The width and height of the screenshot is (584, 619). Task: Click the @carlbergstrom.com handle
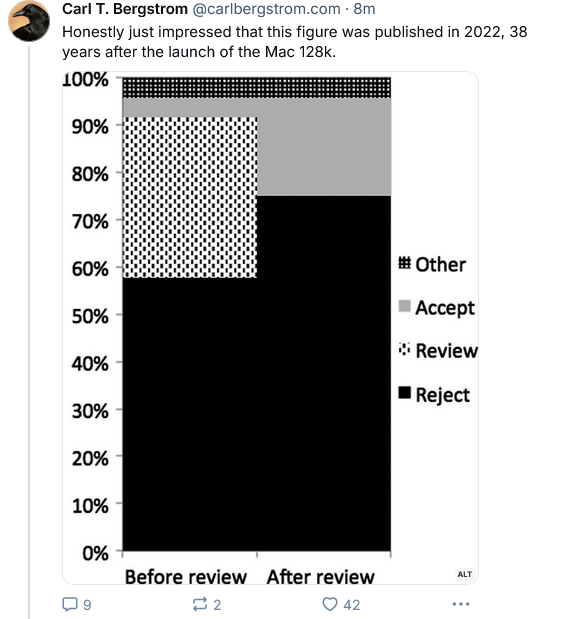[x=266, y=9]
